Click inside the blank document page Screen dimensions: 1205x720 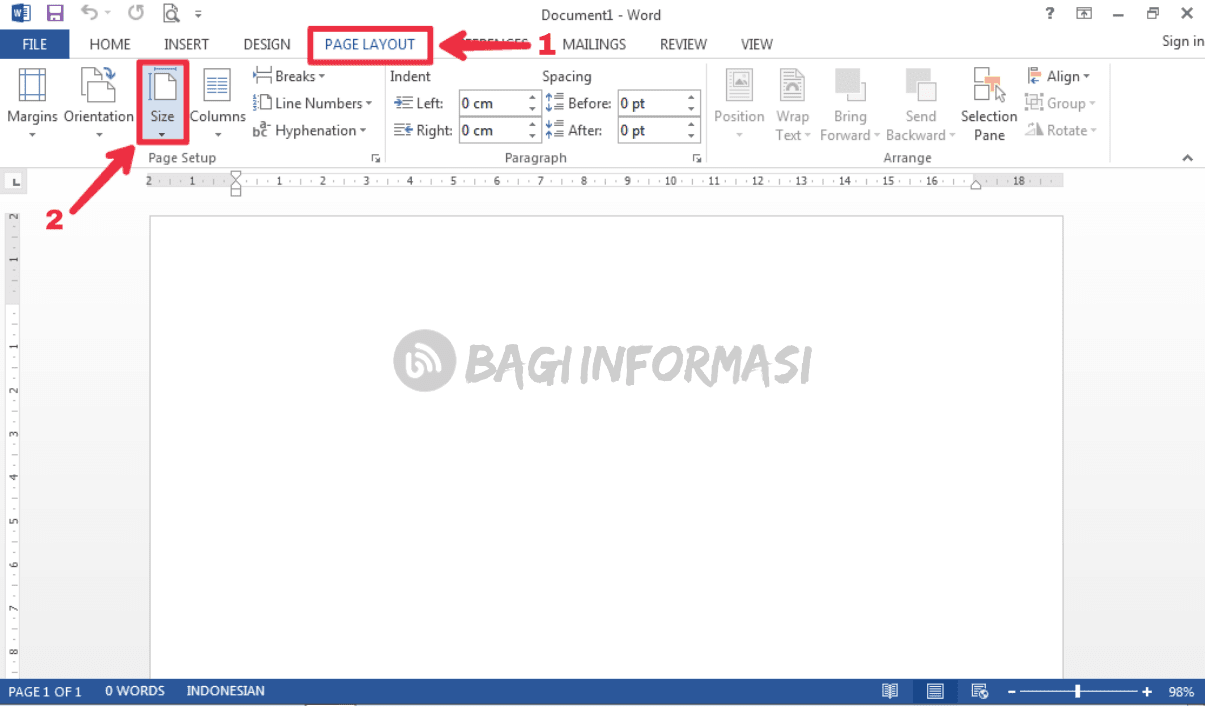606,448
